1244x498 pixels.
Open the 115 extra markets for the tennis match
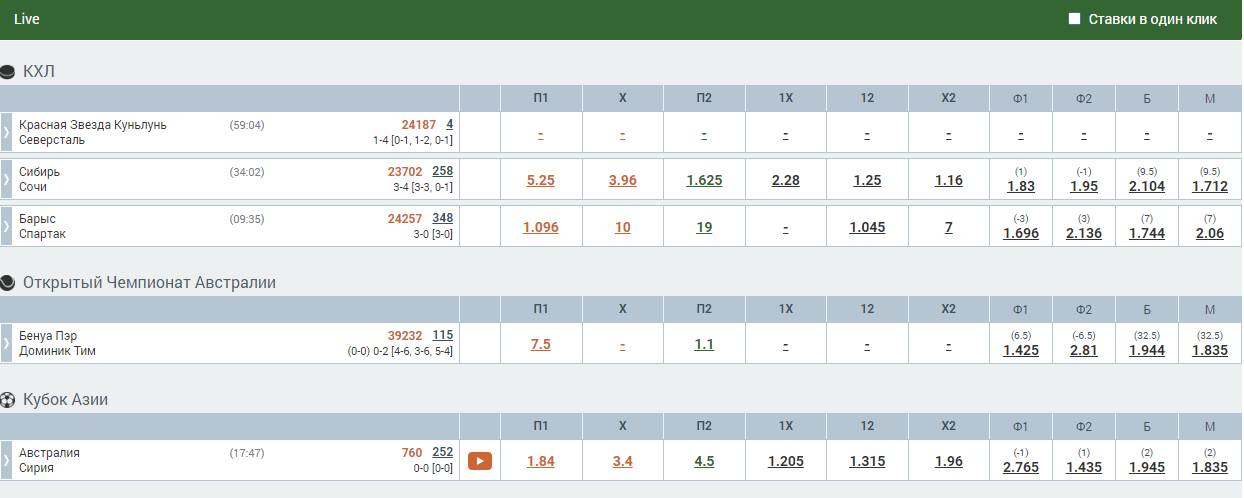[442, 335]
